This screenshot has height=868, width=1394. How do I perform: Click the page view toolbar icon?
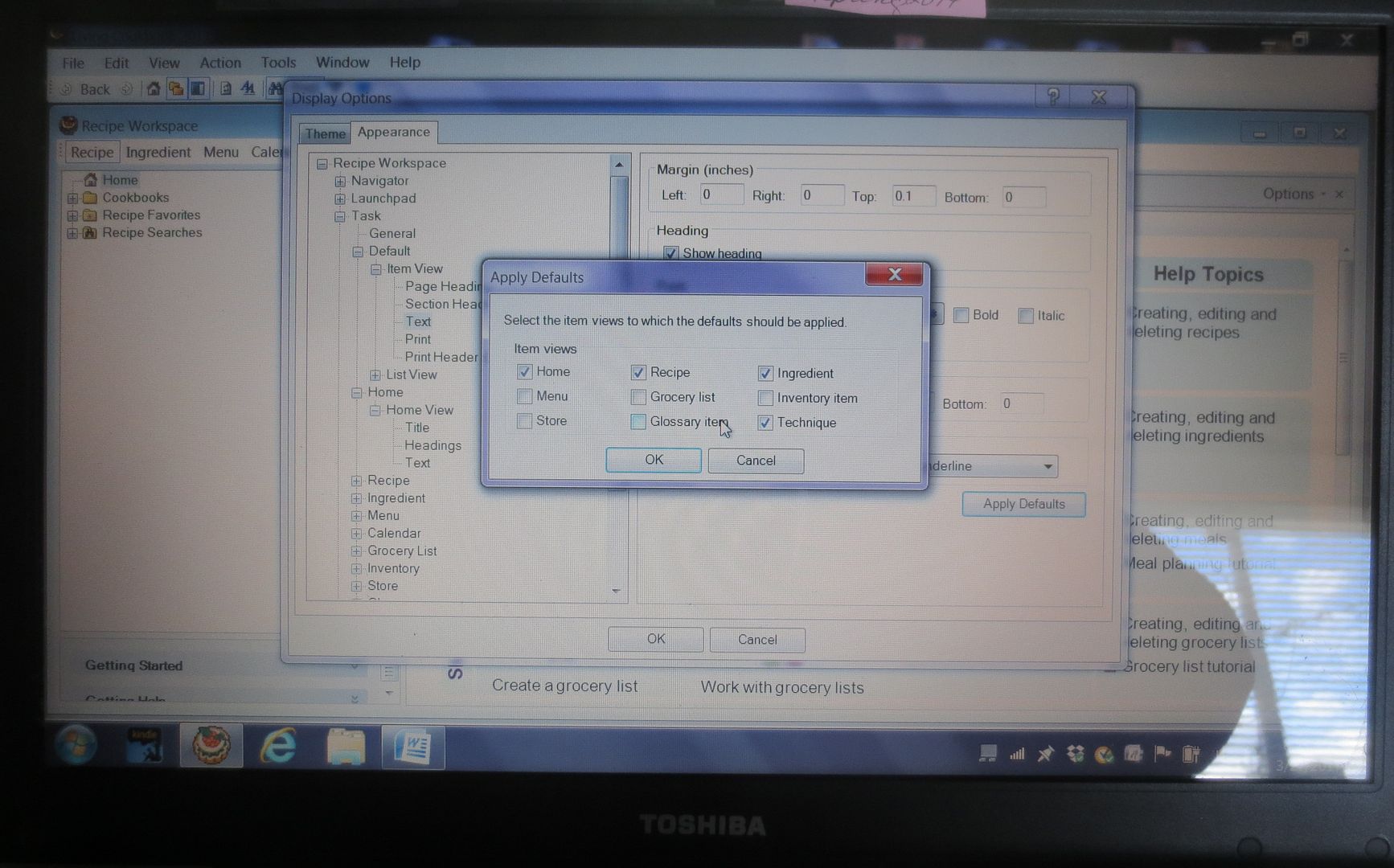(x=226, y=88)
